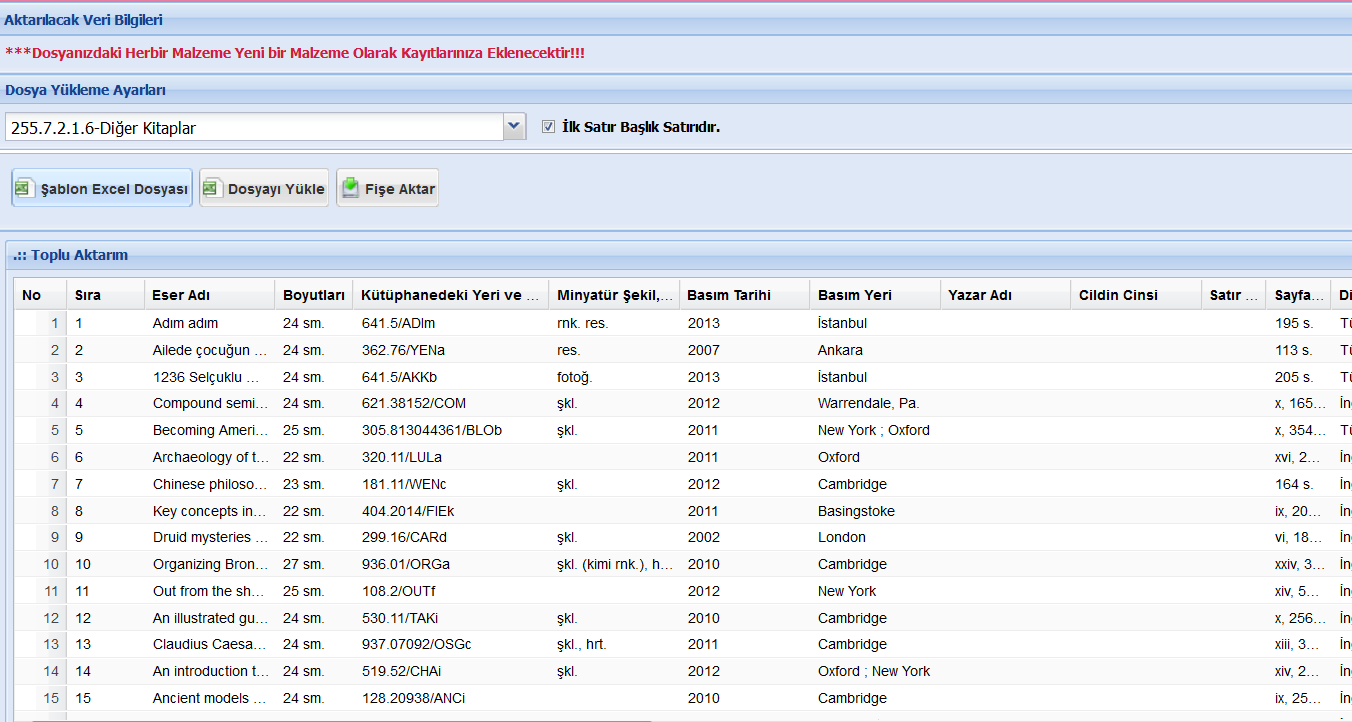The width and height of the screenshot is (1352, 722).
Task: Click call number 519.52/CHAi
Action: tap(401, 671)
